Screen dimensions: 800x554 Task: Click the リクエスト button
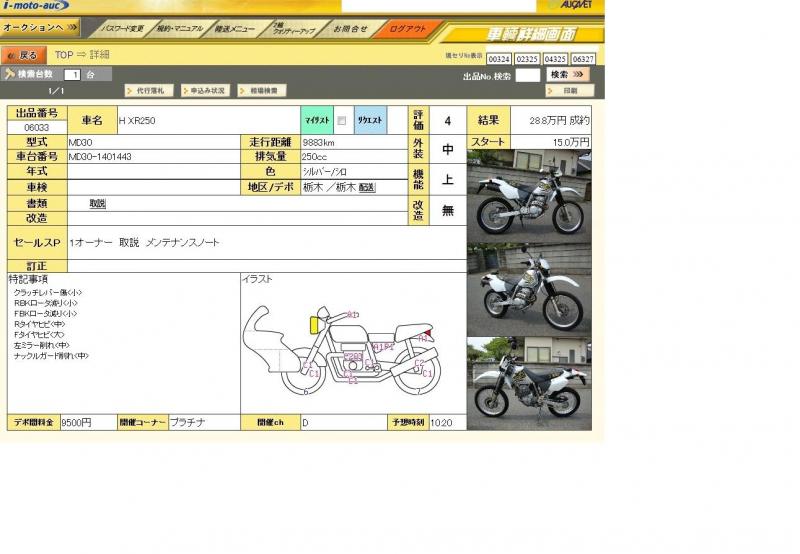370,120
